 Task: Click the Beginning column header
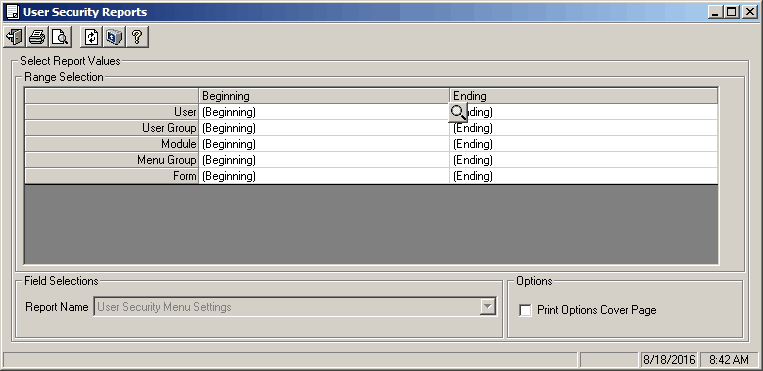324,96
